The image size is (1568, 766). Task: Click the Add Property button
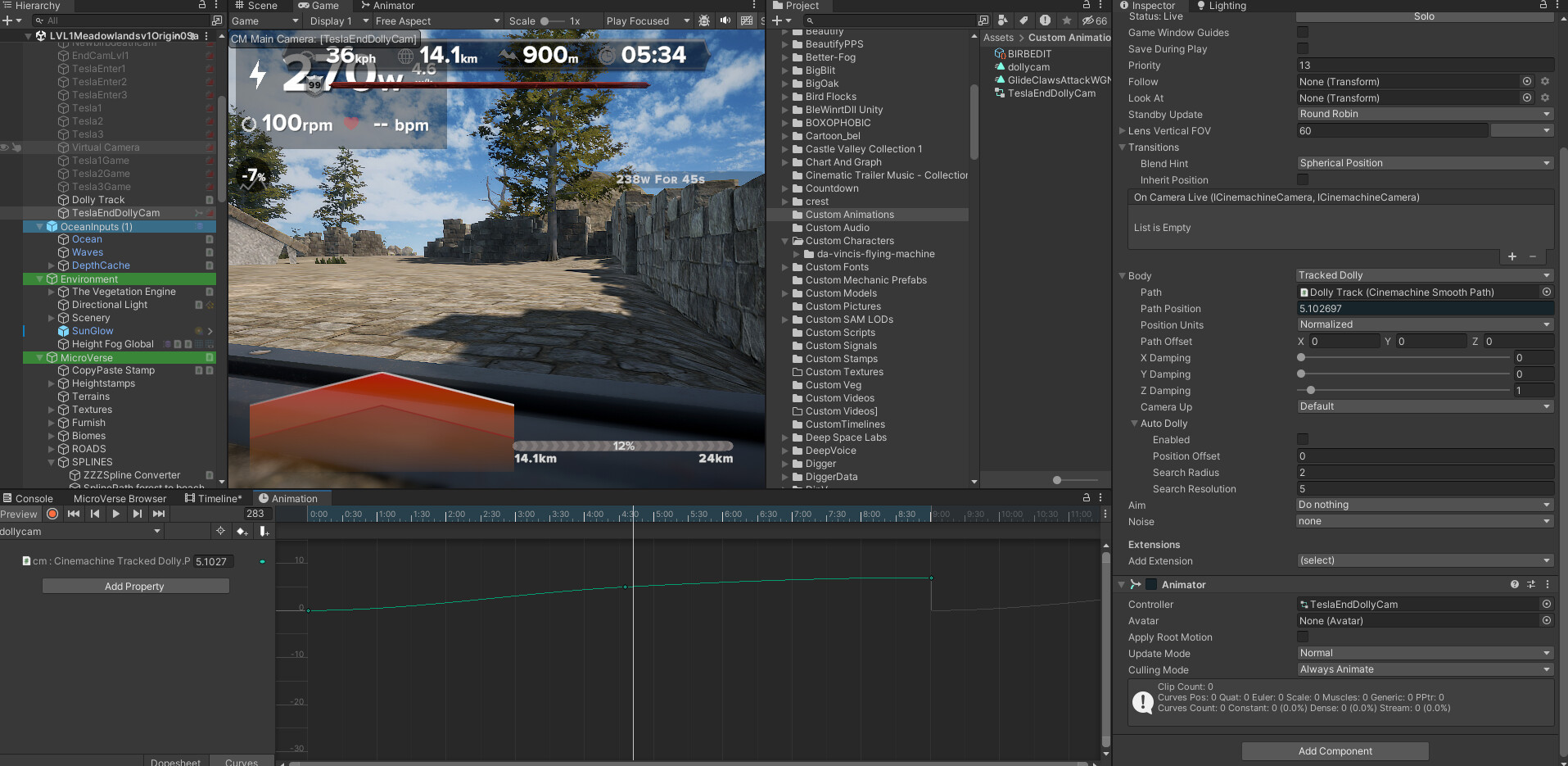tap(135, 586)
